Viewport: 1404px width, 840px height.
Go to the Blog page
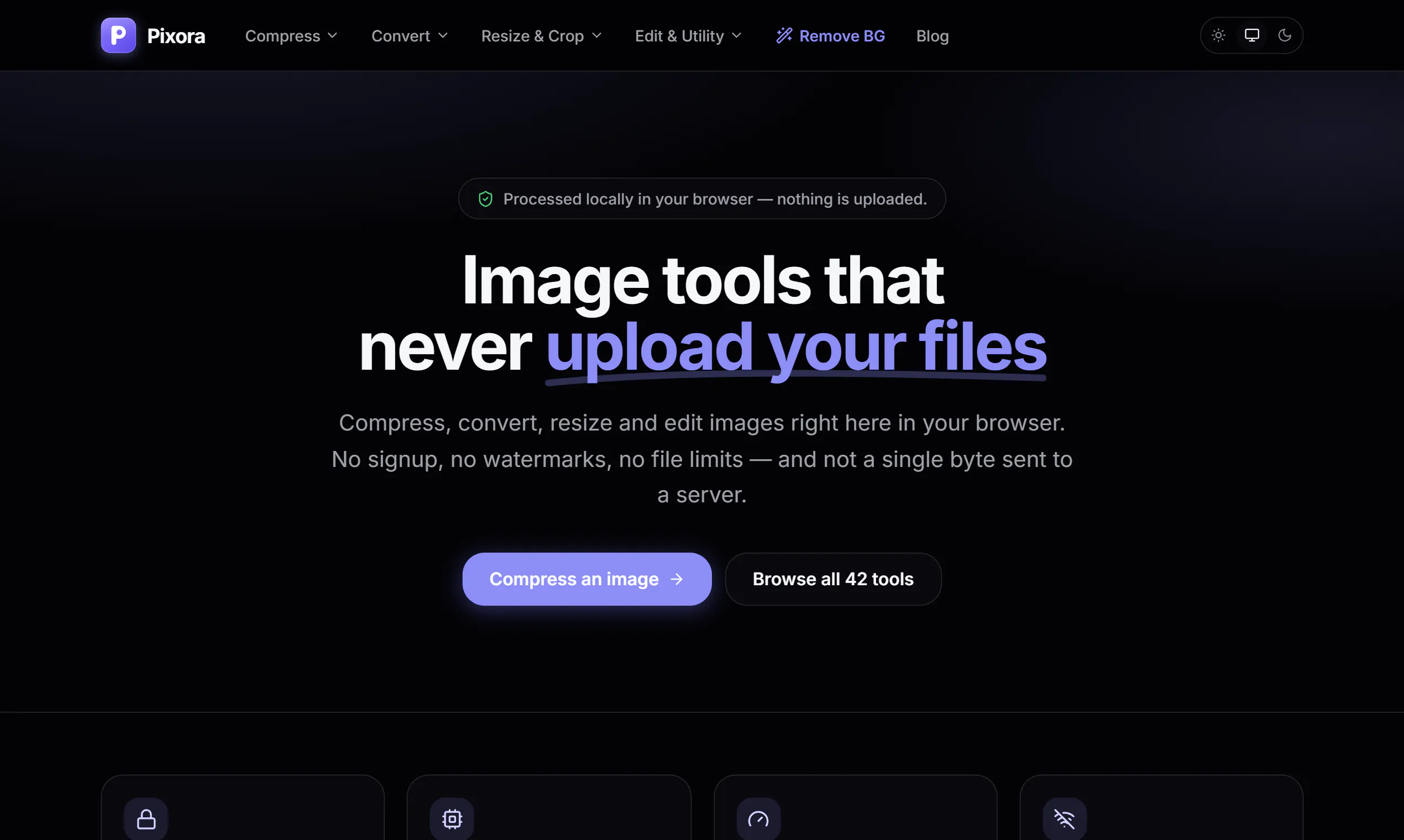(932, 36)
